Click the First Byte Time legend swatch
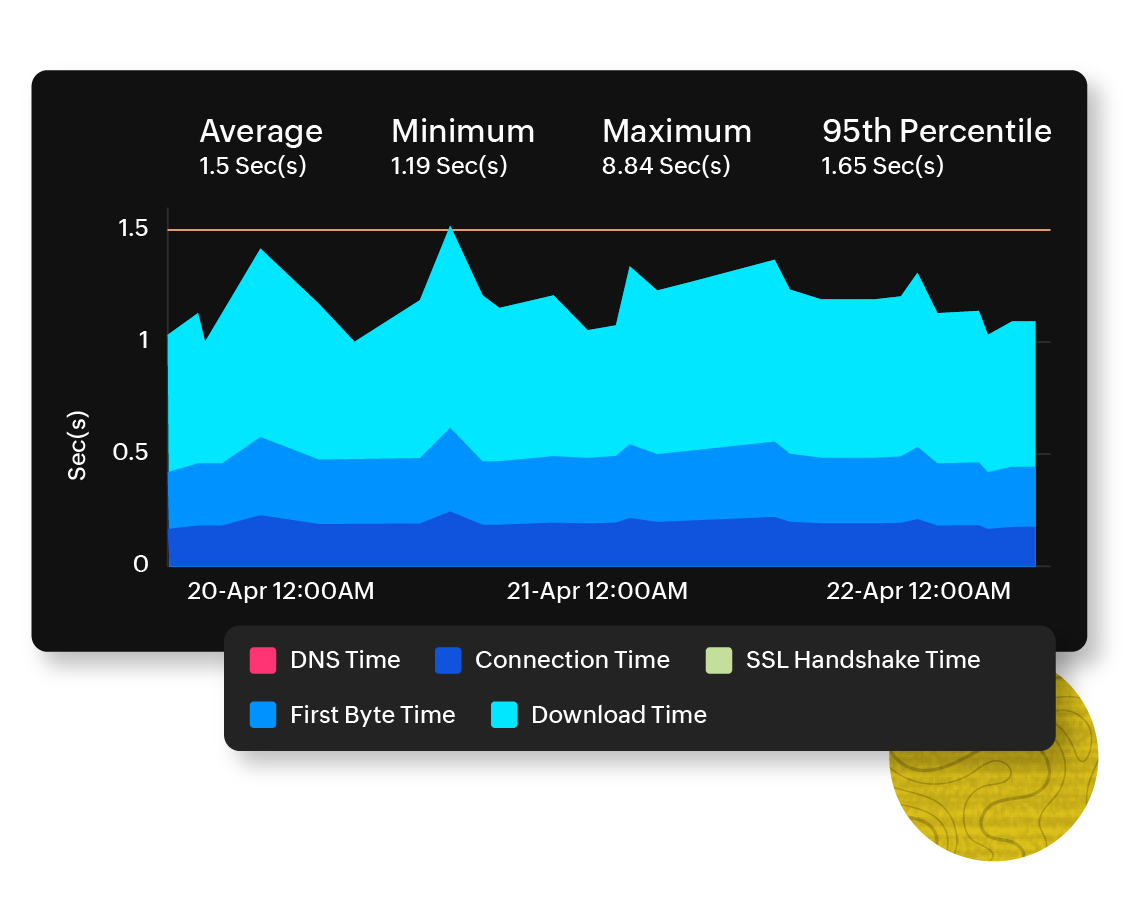 point(263,715)
